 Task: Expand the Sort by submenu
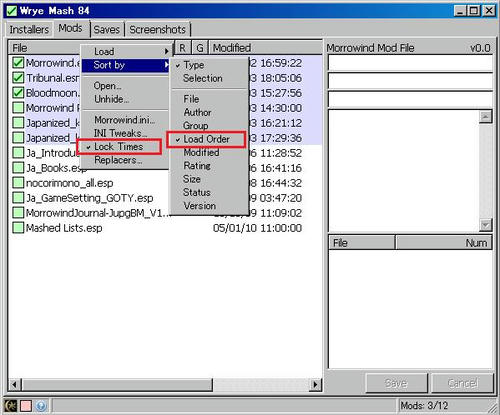click(x=126, y=65)
